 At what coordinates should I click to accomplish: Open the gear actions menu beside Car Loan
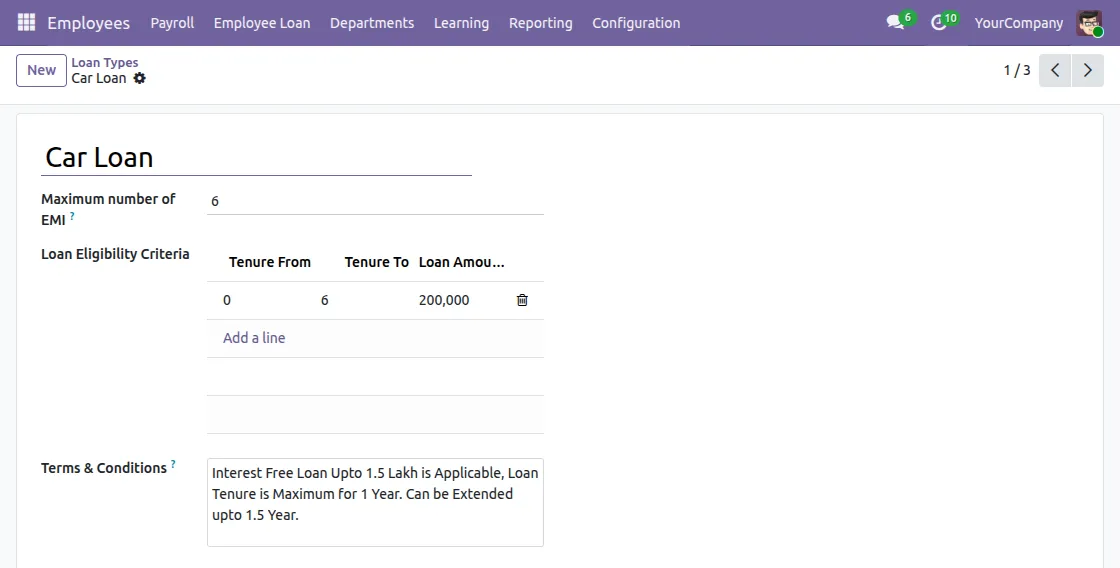point(139,78)
